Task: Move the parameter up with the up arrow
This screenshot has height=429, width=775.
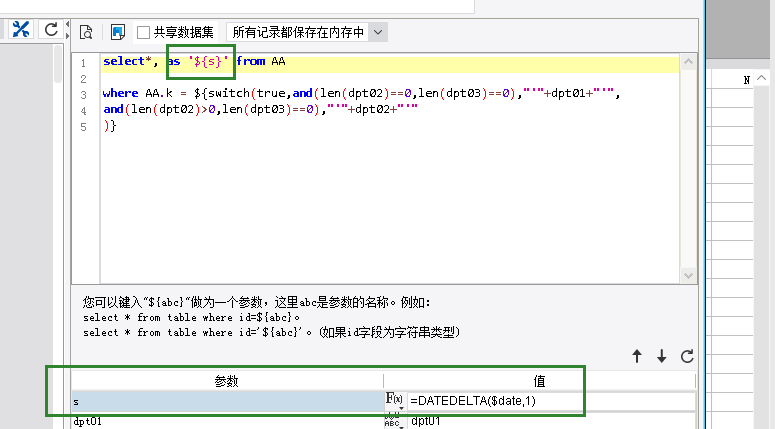Action: pos(637,356)
